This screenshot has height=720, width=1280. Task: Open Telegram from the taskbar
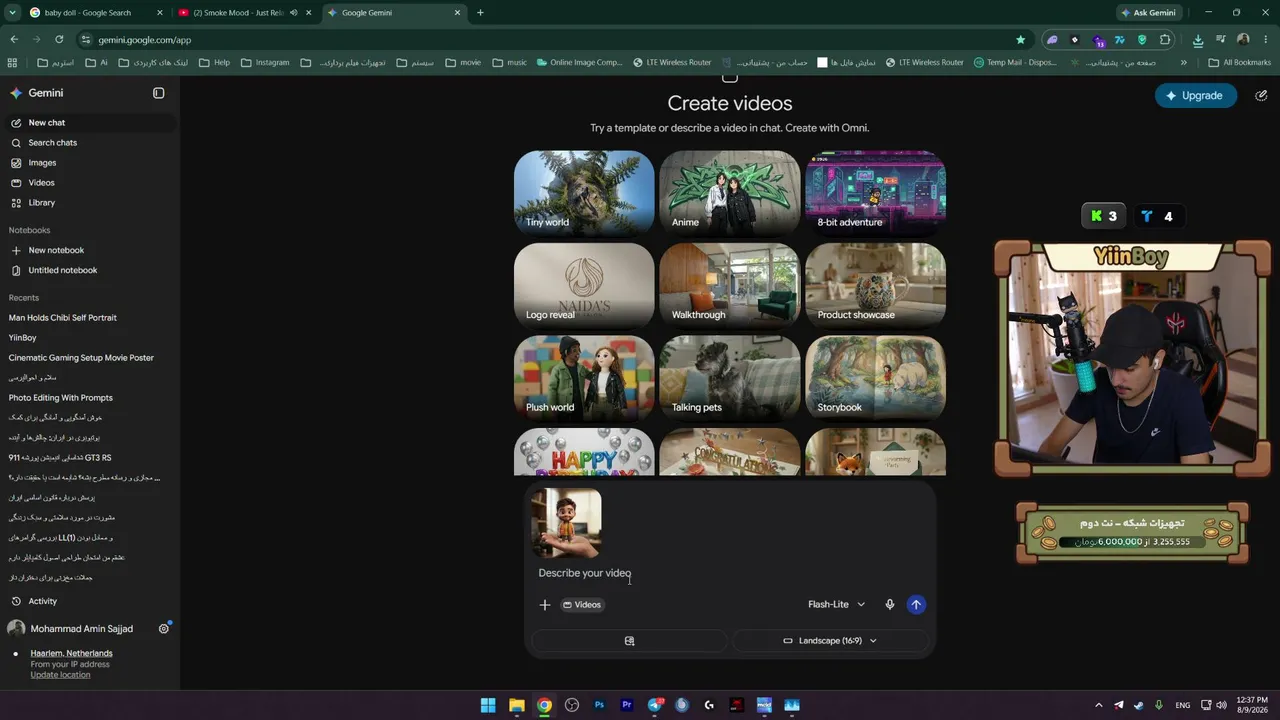point(655,705)
